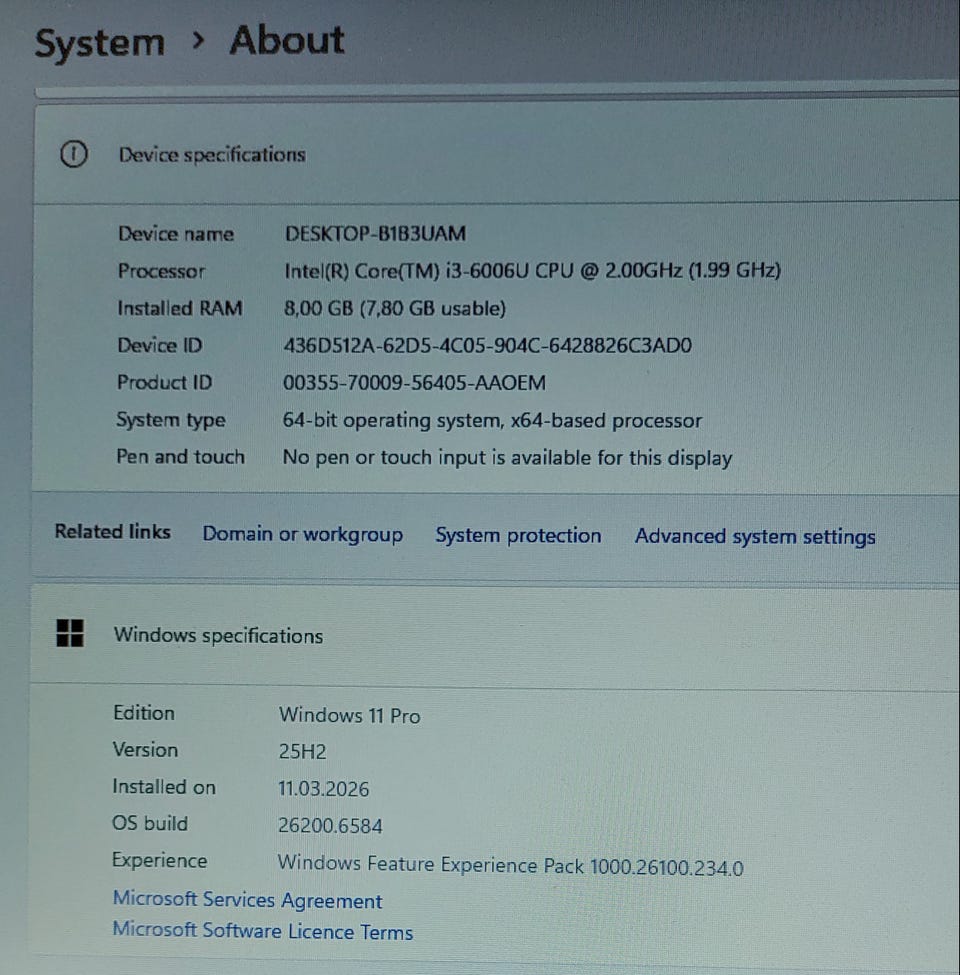Screen dimensions: 960x975
Task: Select Product ID value 00355-70009-56405-AAOEM
Action: pos(415,382)
